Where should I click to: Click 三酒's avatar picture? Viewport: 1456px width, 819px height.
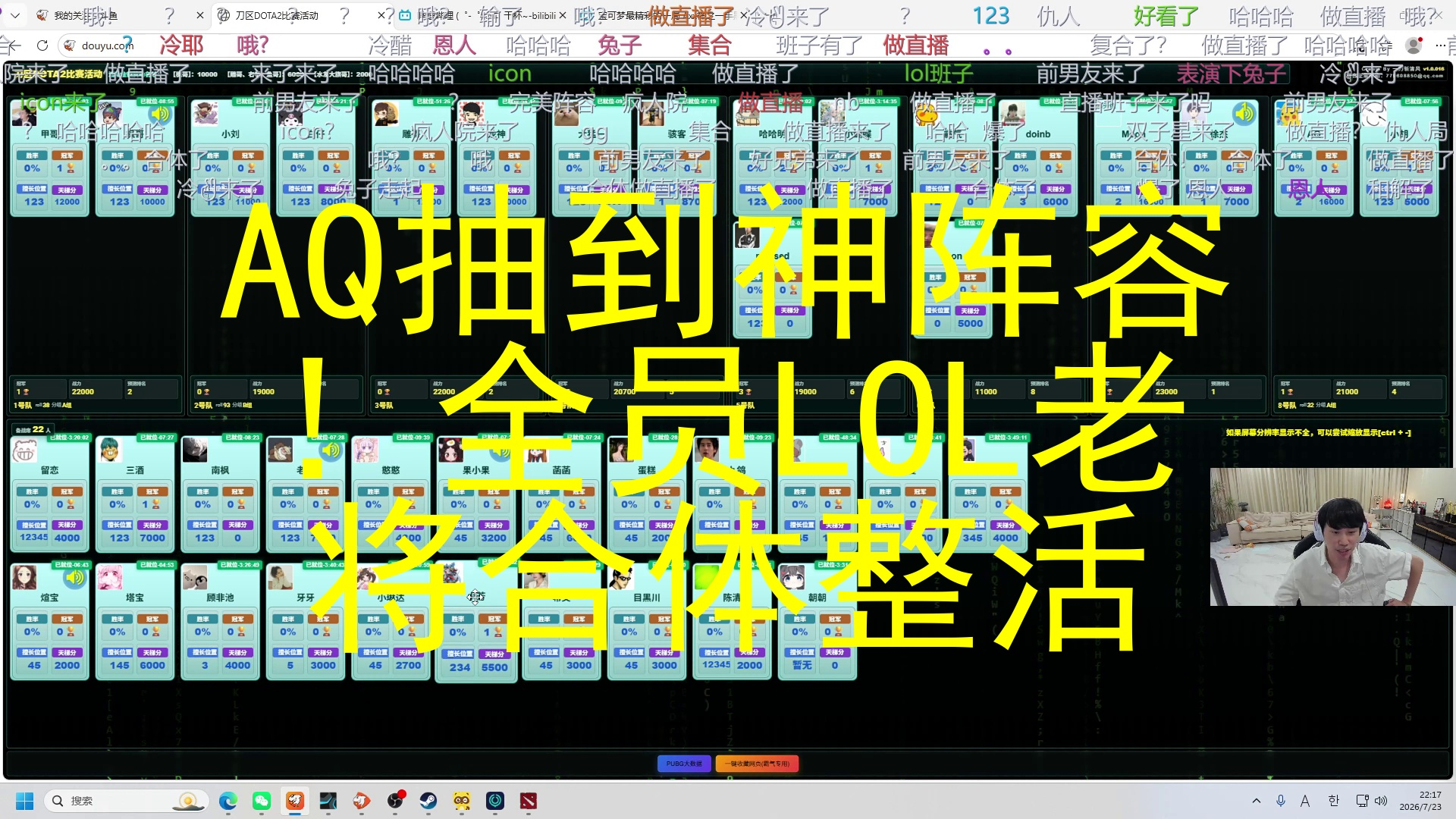(109, 450)
